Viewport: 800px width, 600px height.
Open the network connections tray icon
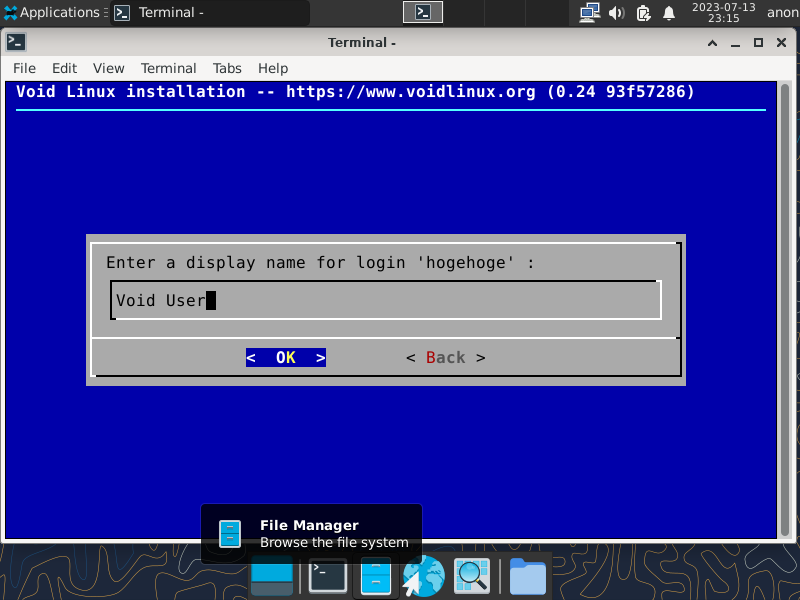tap(589, 12)
